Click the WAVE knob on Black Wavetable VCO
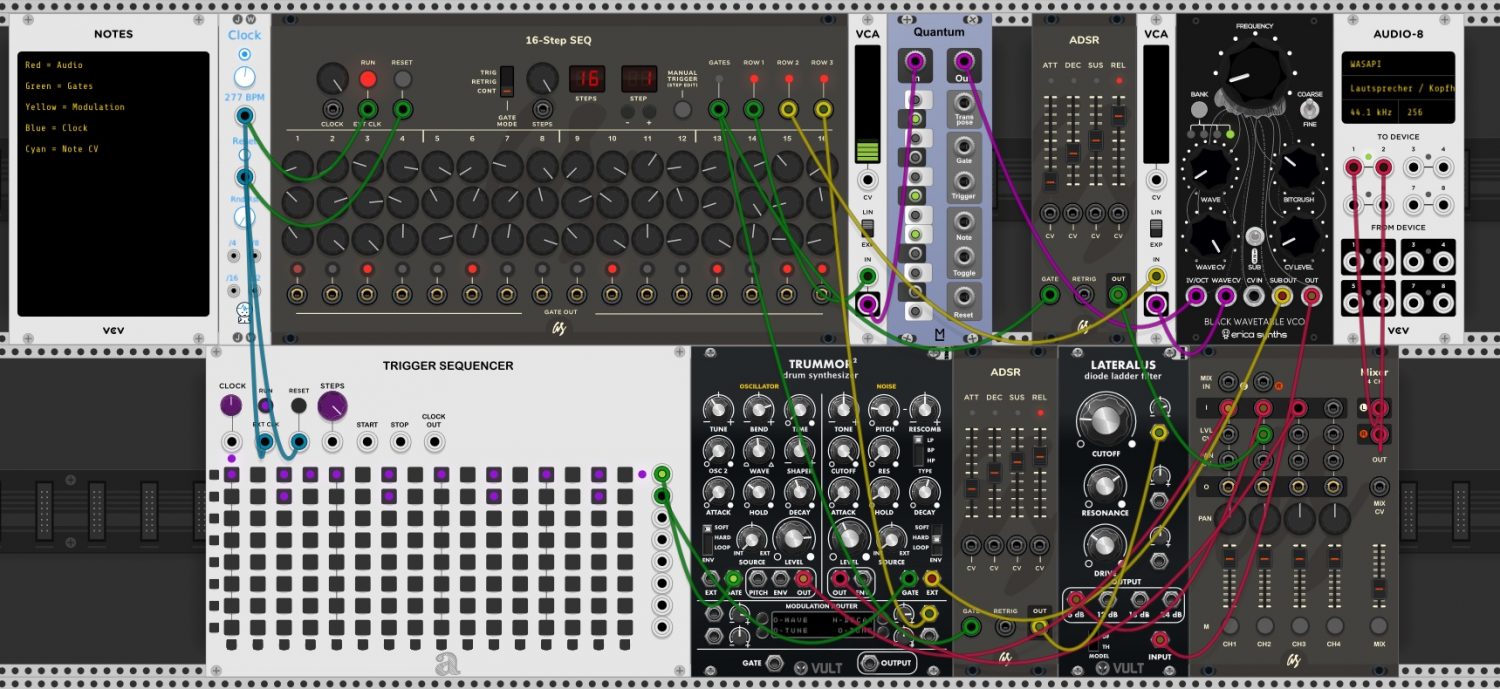This screenshot has height=689, width=1500. (x=1211, y=167)
